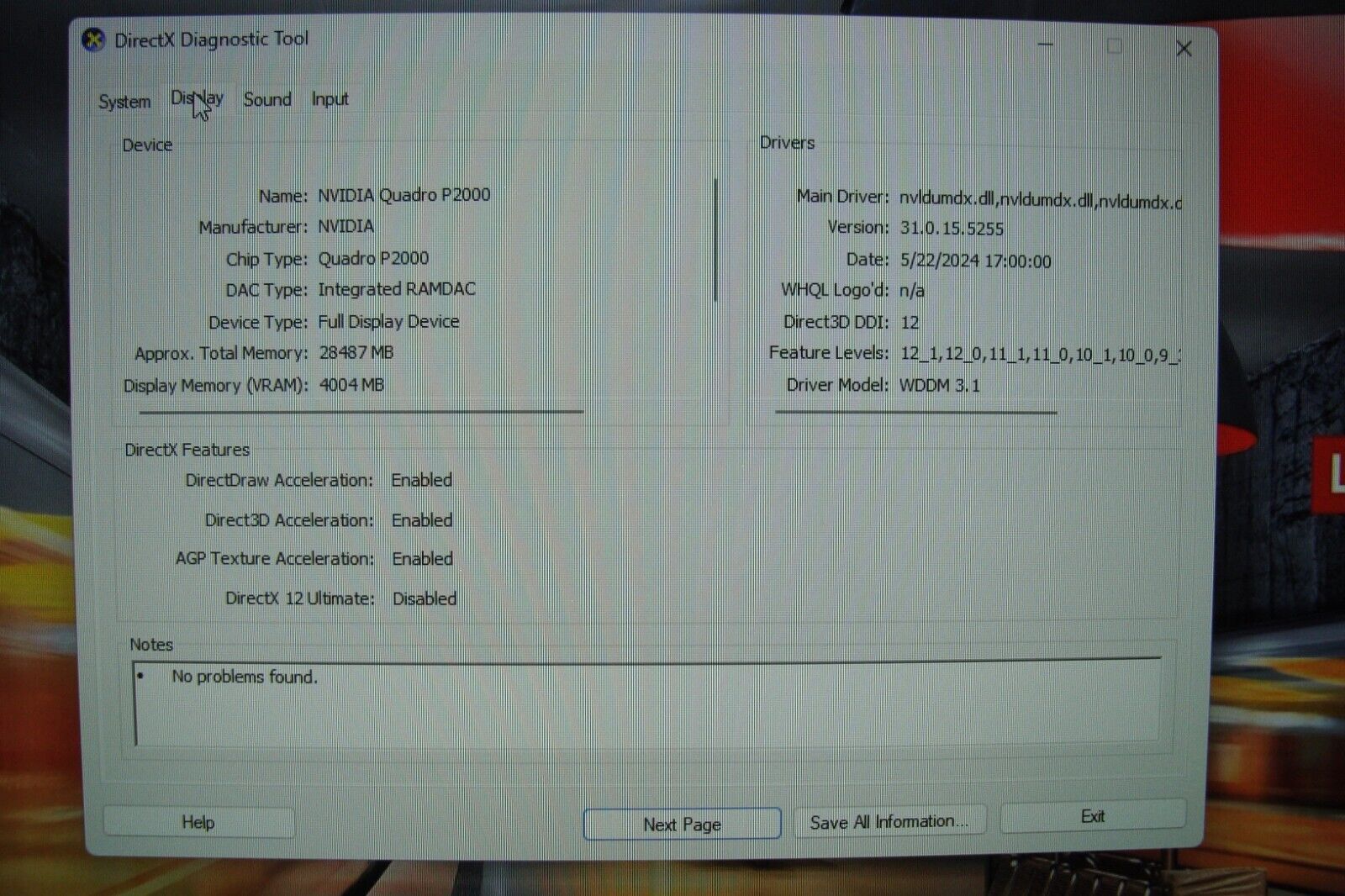Open the Display tab
This screenshot has width=1345, height=896.
click(x=198, y=98)
